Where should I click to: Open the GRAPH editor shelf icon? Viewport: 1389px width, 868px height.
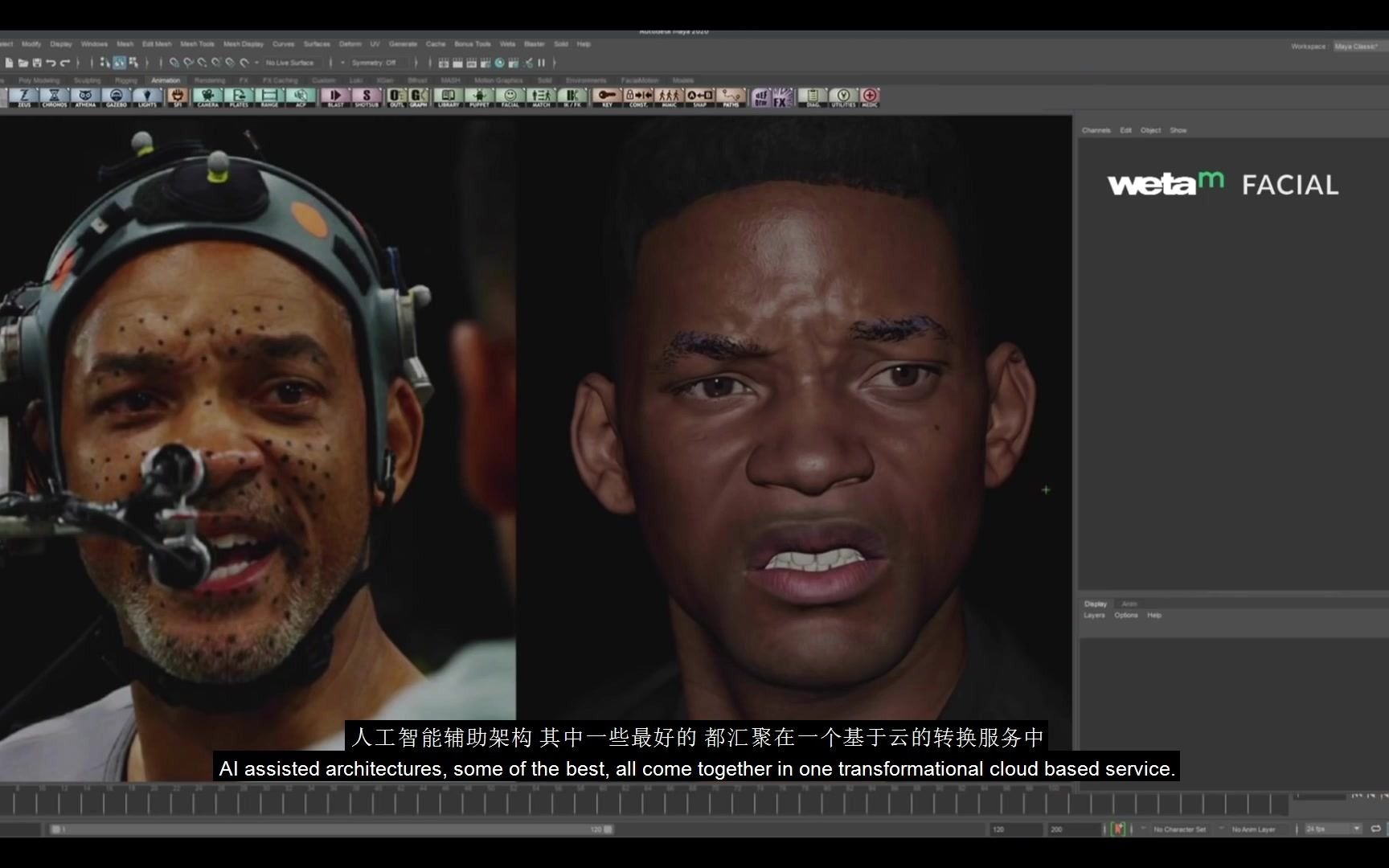(x=418, y=97)
